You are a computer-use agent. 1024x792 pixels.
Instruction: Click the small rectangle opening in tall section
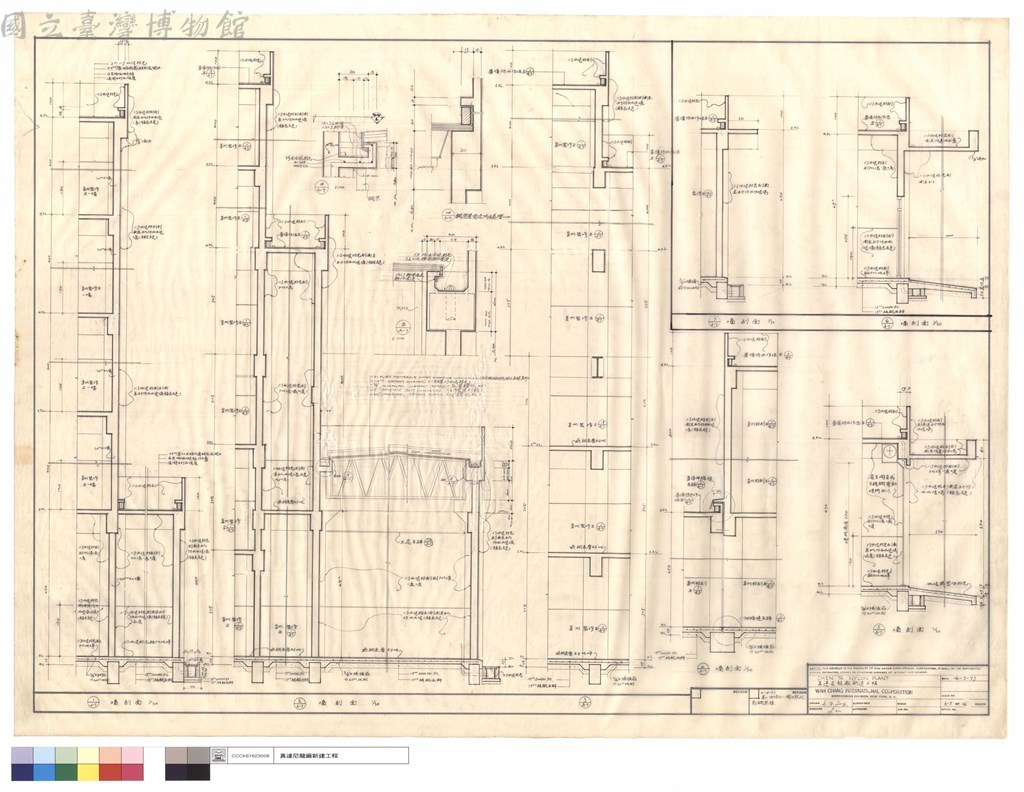tap(598, 261)
